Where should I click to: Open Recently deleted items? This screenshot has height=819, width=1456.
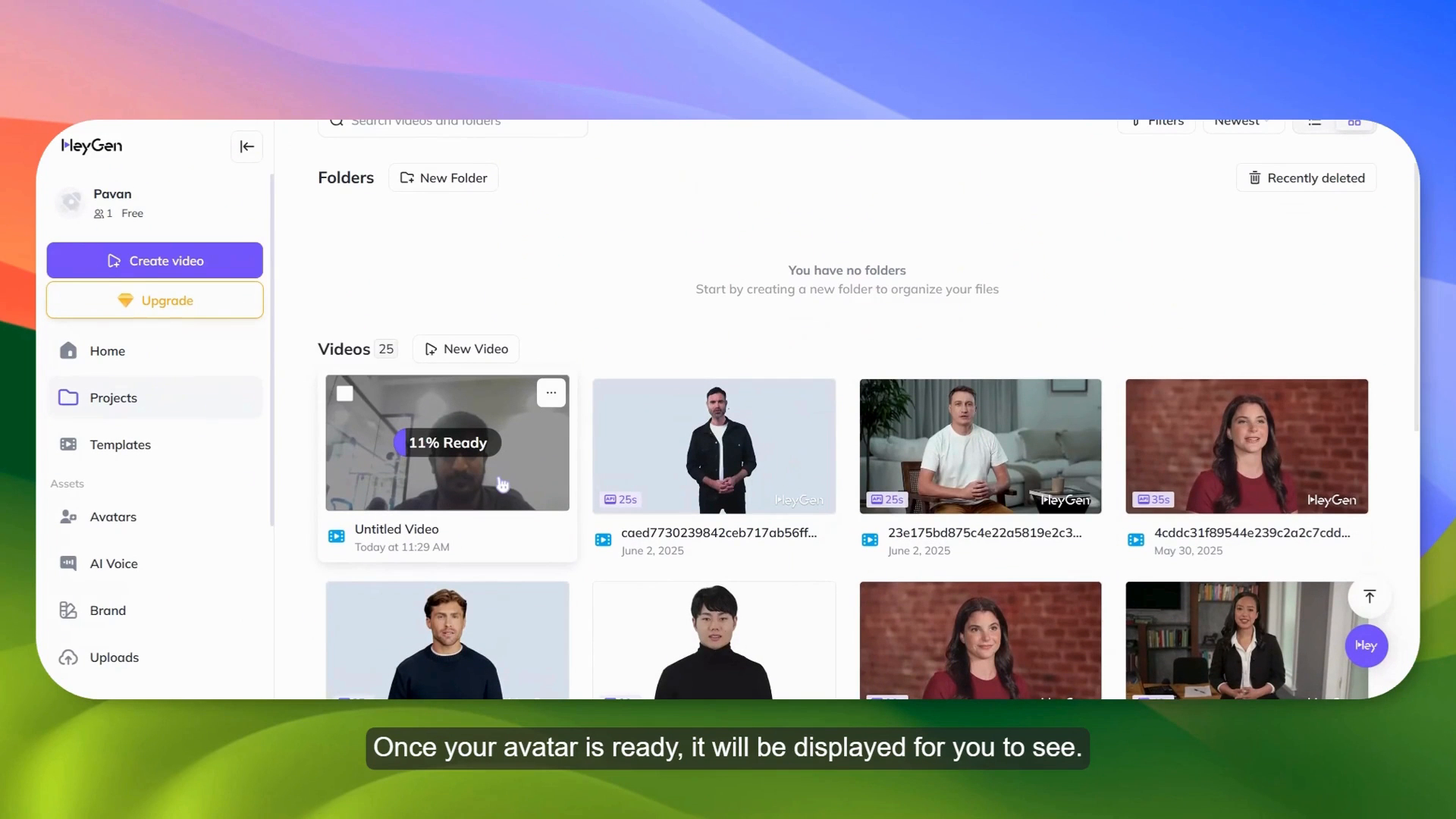[x=1306, y=177]
